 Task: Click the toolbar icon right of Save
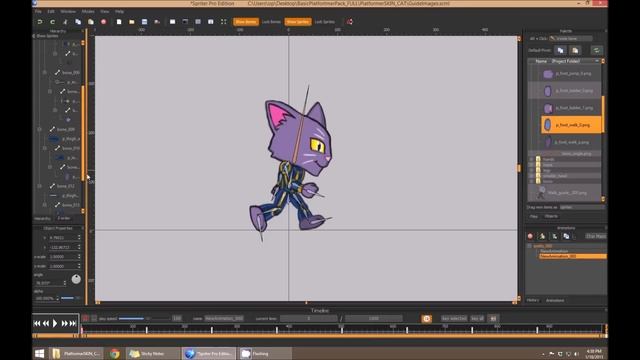click(157, 22)
